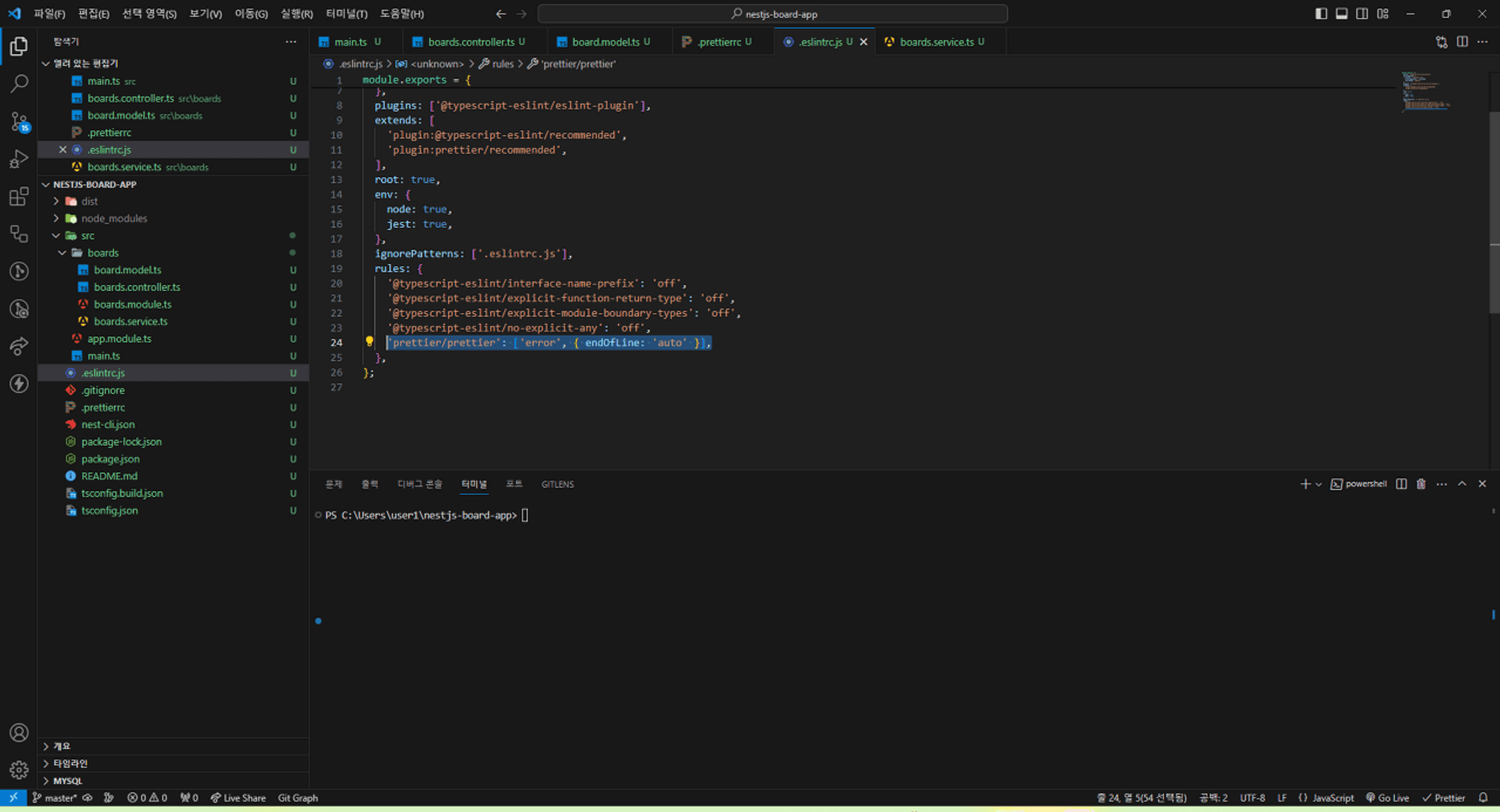Collapse the src folder
1500x812 pixels.
point(56,235)
